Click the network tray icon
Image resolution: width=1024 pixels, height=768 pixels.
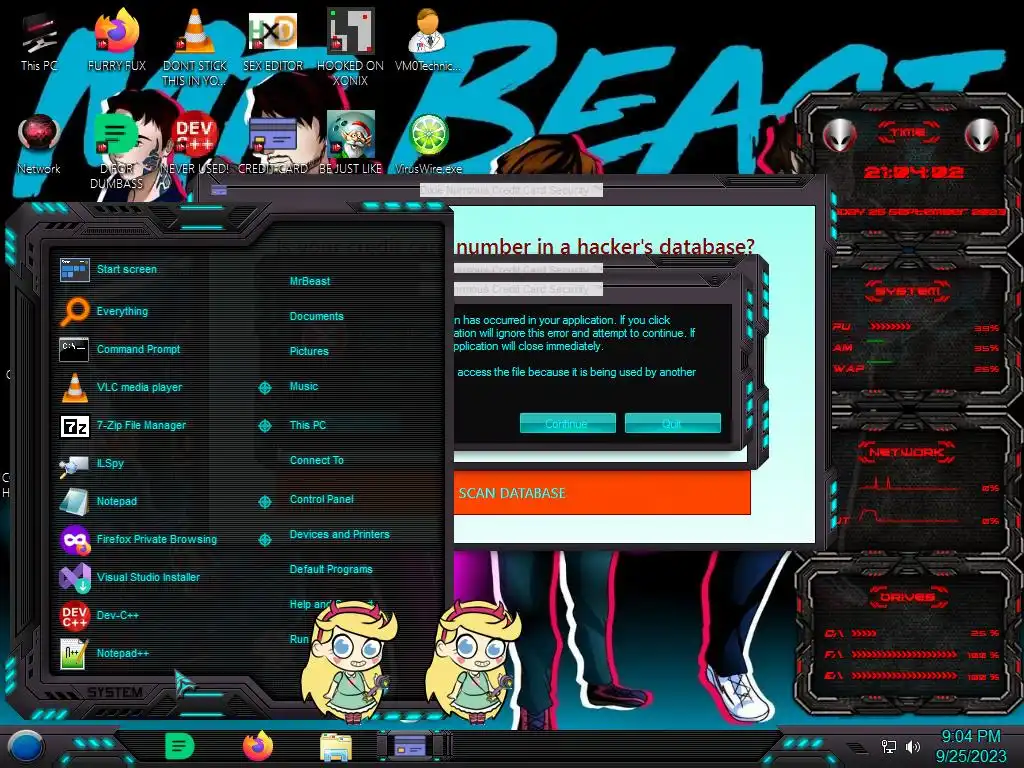click(x=888, y=746)
